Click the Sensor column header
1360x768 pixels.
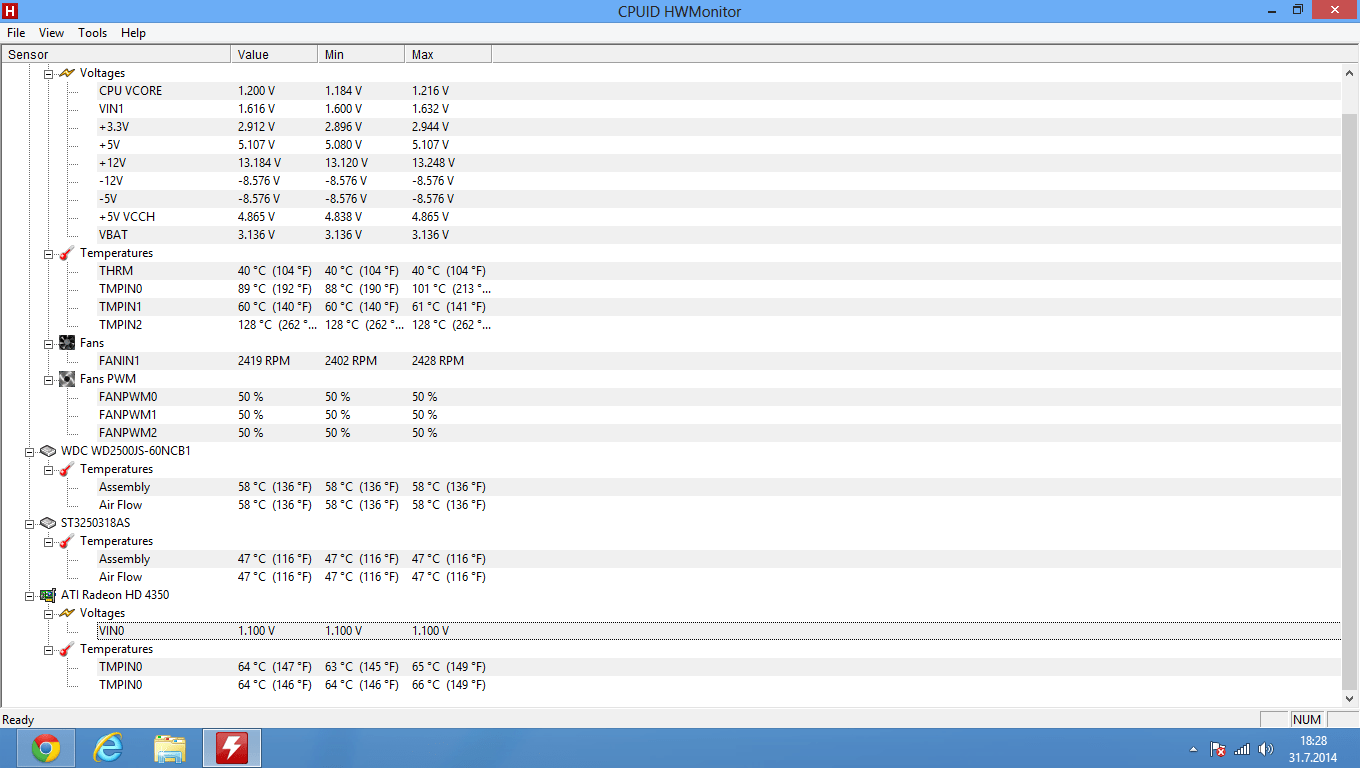pos(117,55)
